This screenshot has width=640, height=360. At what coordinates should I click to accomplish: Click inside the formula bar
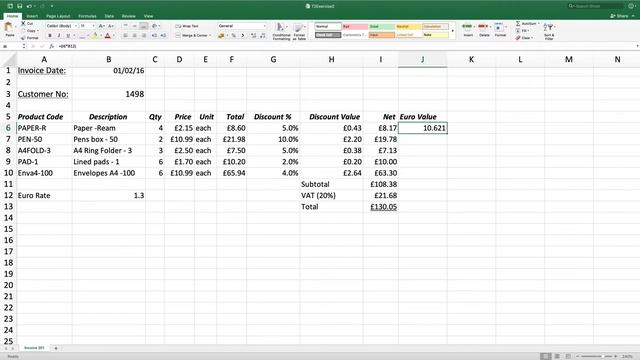[347, 46]
